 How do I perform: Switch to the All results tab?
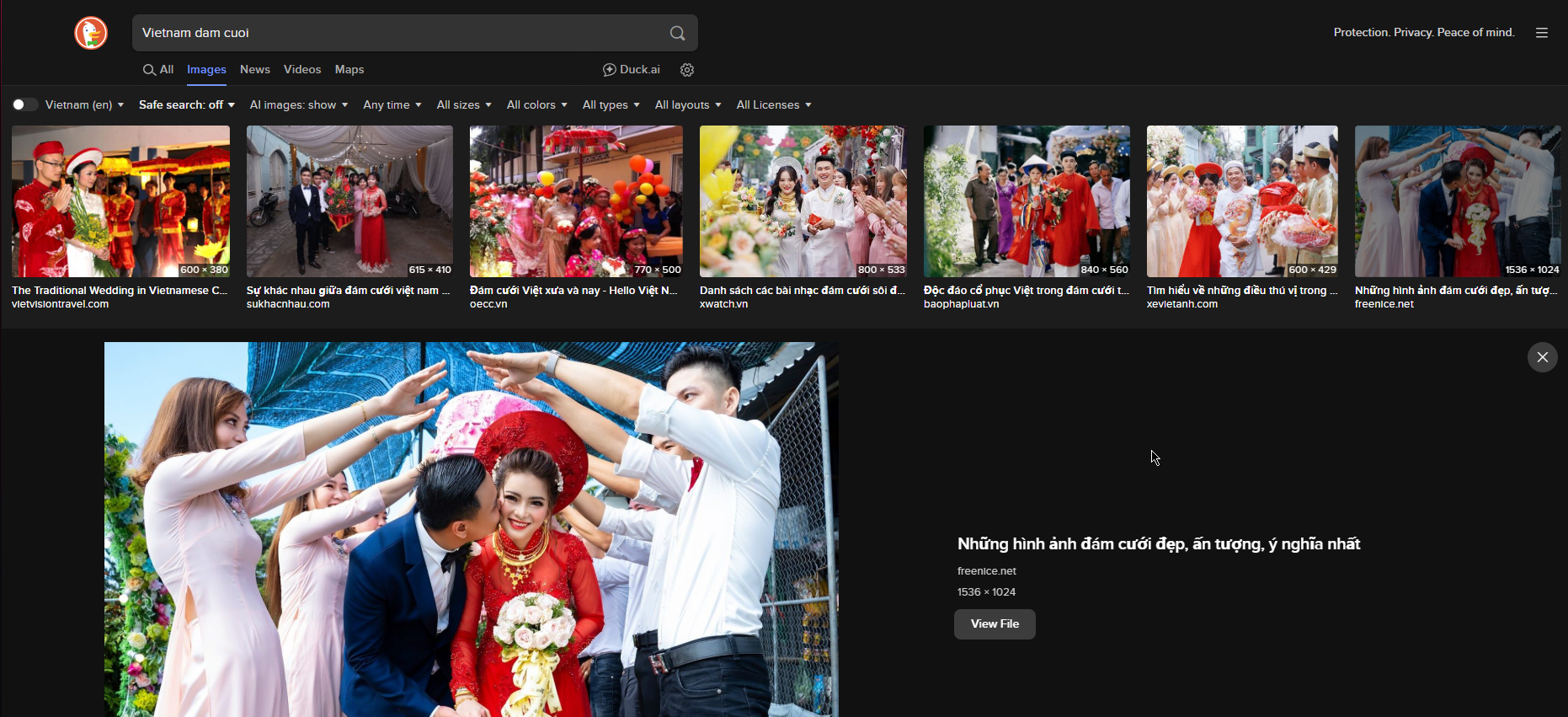[158, 70]
